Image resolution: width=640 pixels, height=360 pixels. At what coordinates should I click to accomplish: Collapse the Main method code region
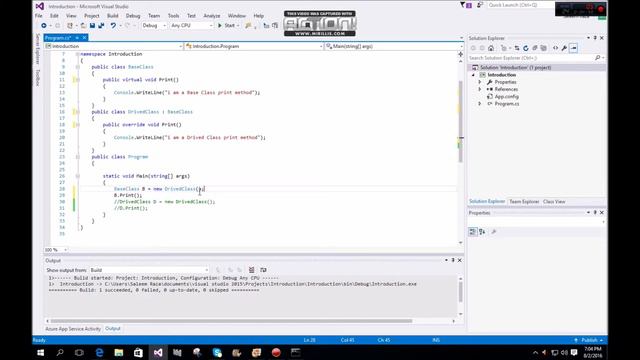pos(77,176)
